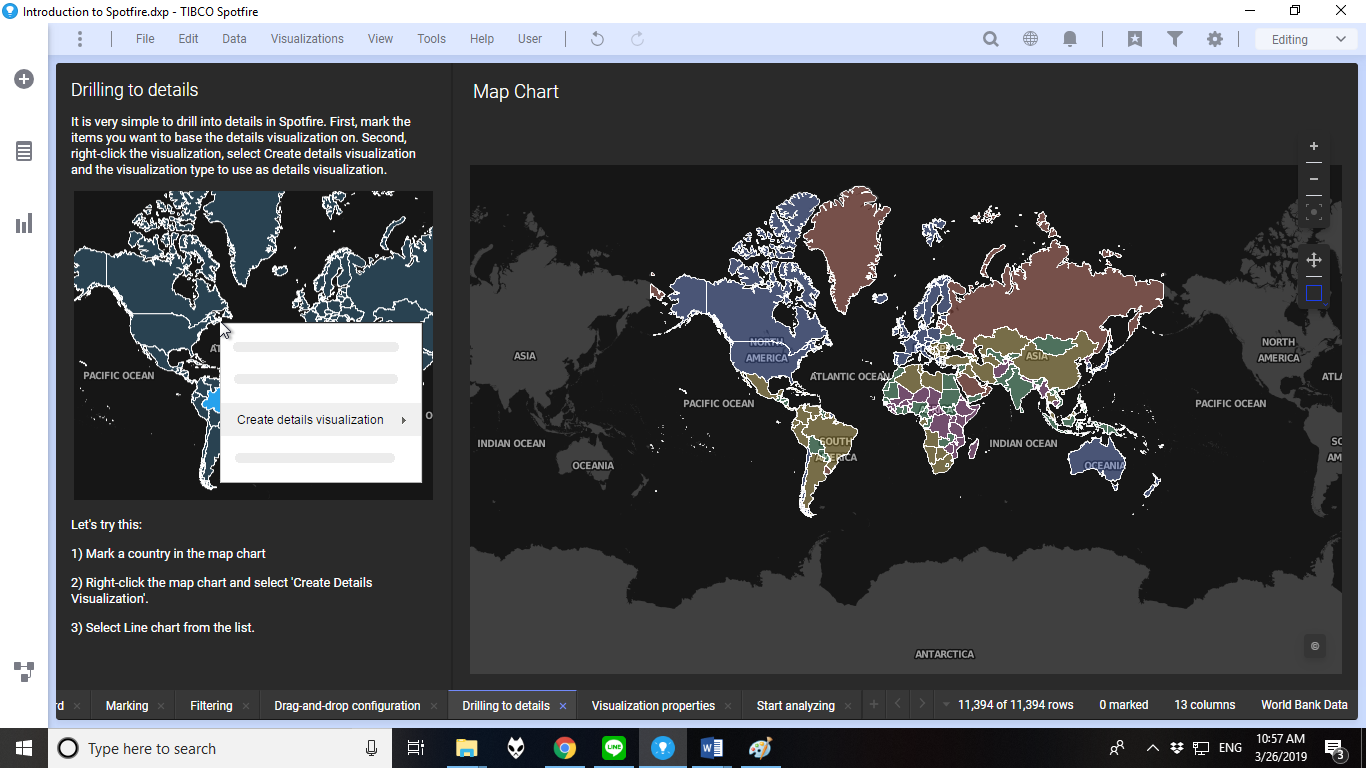Open LINE from the taskbar
The image size is (1366, 768).
point(614,748)
